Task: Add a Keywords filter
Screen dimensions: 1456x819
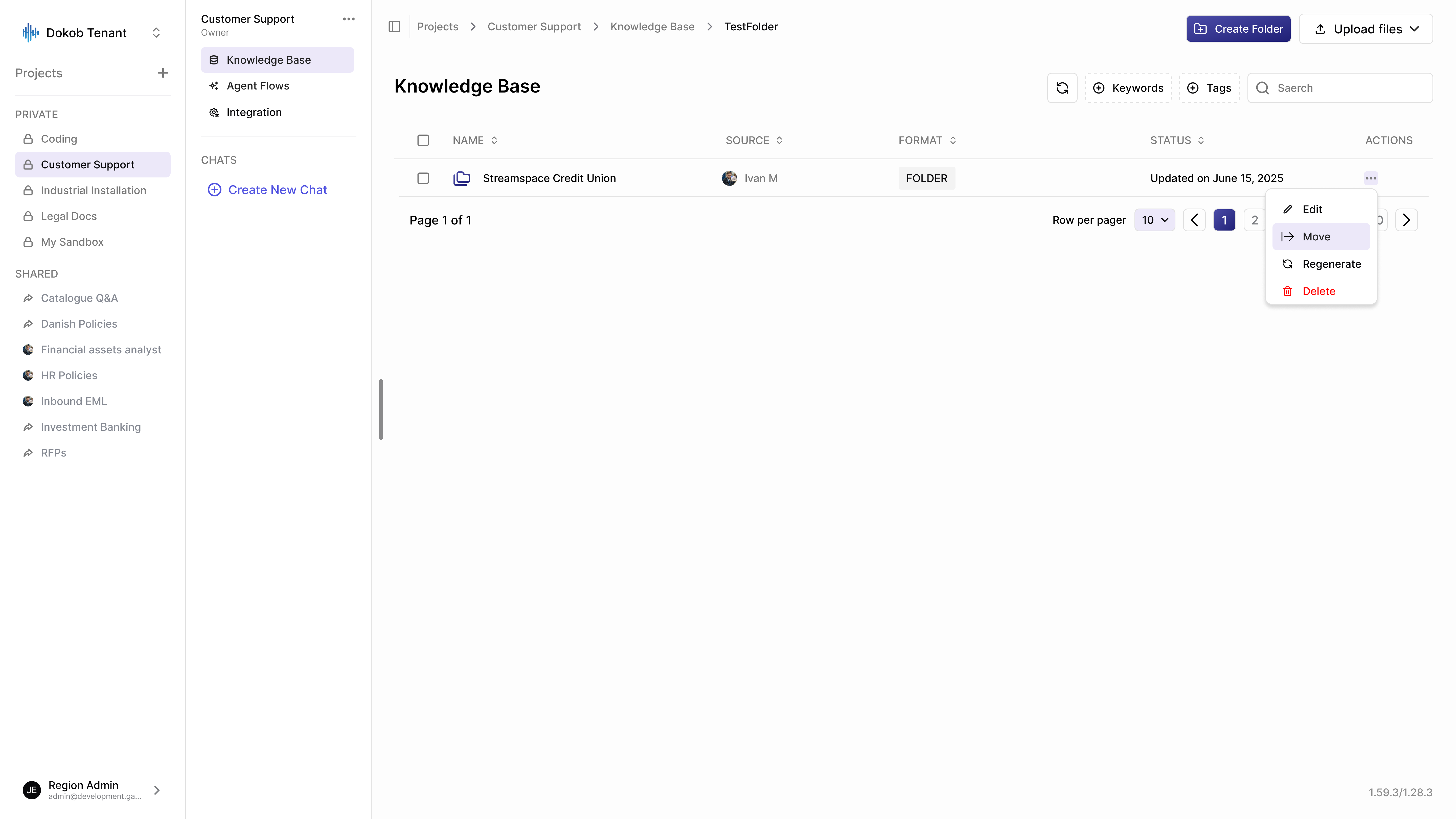Action: point(1128,88)
